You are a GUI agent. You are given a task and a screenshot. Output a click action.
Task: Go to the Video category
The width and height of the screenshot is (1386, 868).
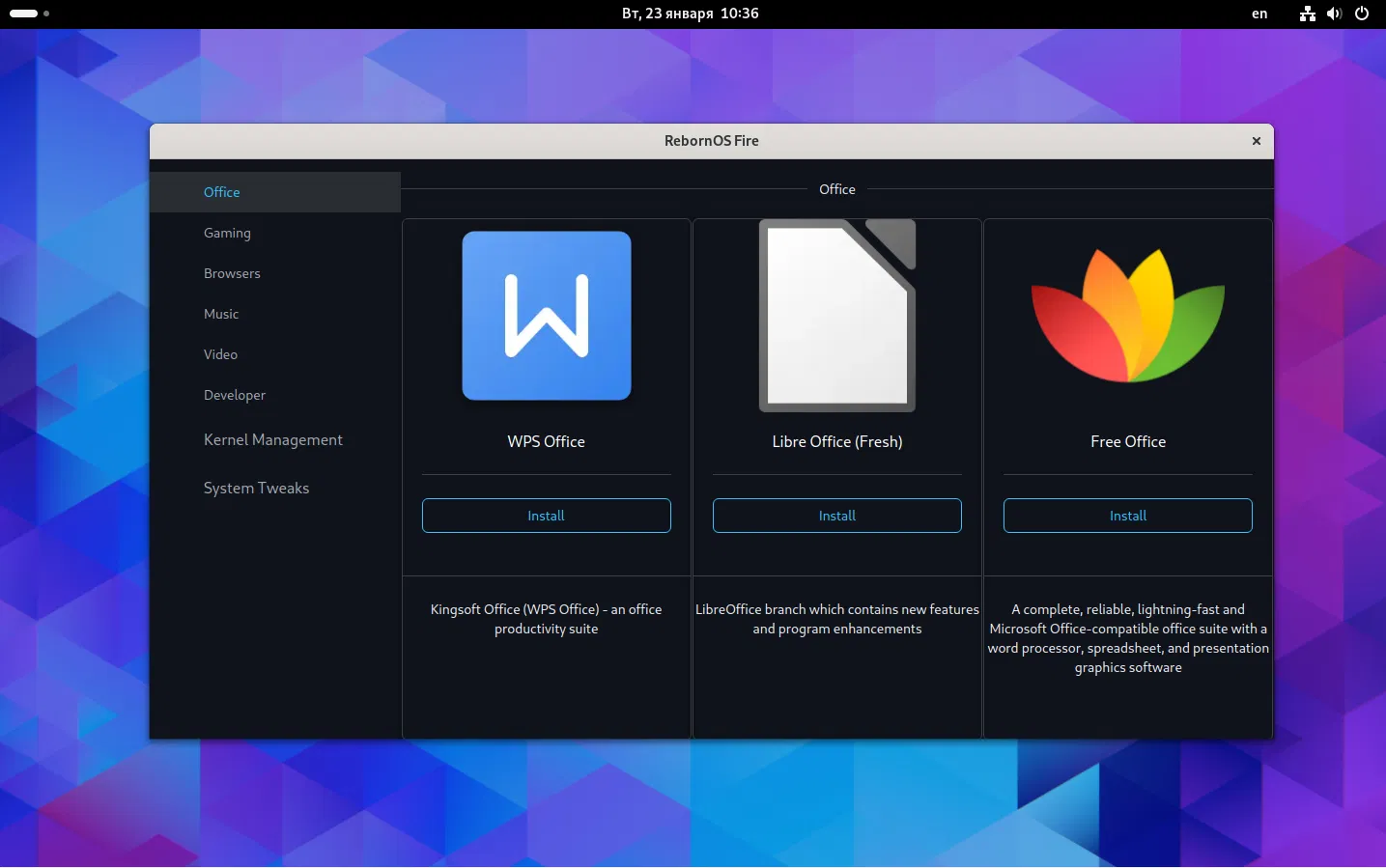coord(275,354)
